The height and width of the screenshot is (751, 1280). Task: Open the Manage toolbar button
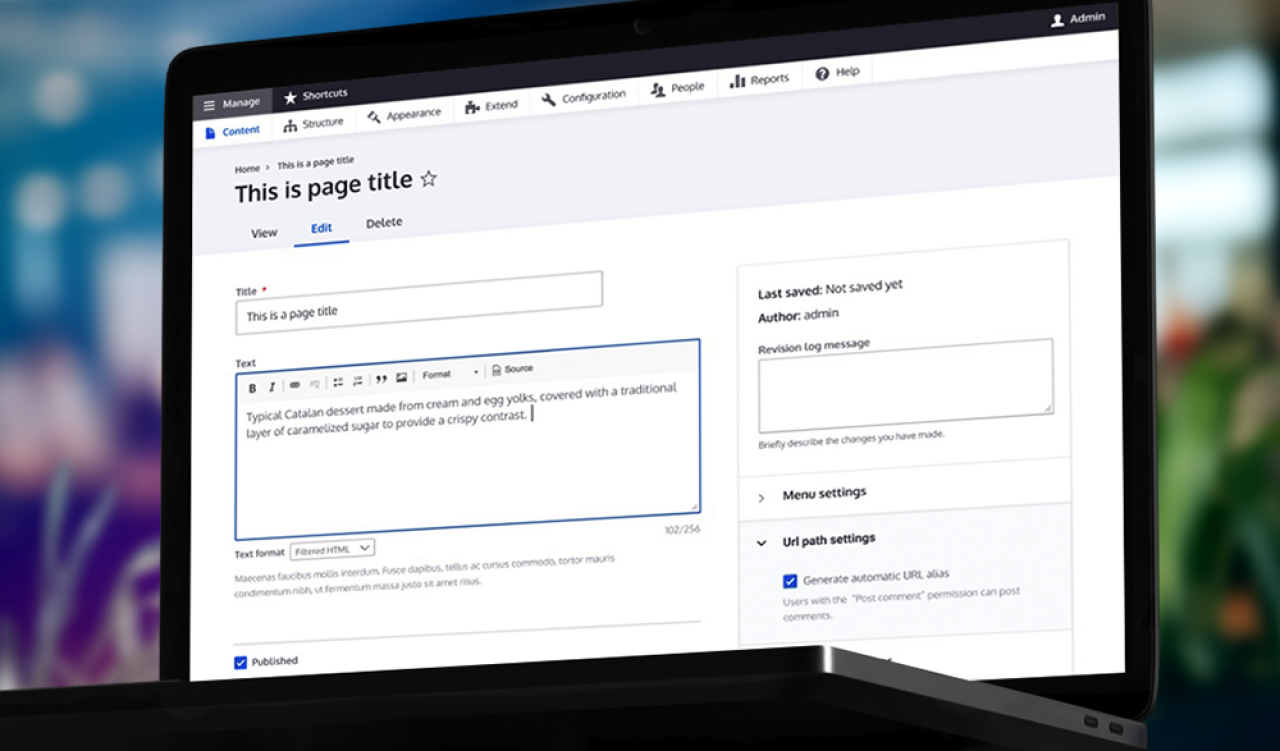[x=232, y=104]
